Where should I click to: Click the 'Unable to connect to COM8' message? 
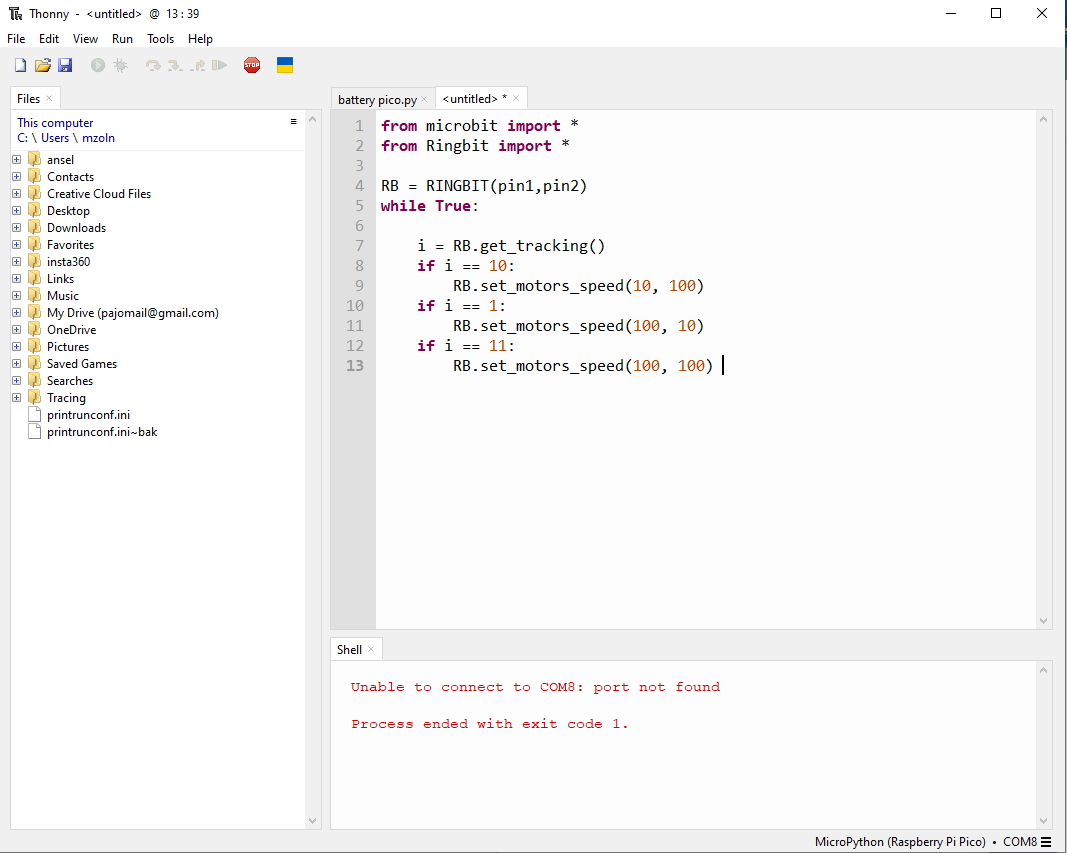[x=535, y=687]
